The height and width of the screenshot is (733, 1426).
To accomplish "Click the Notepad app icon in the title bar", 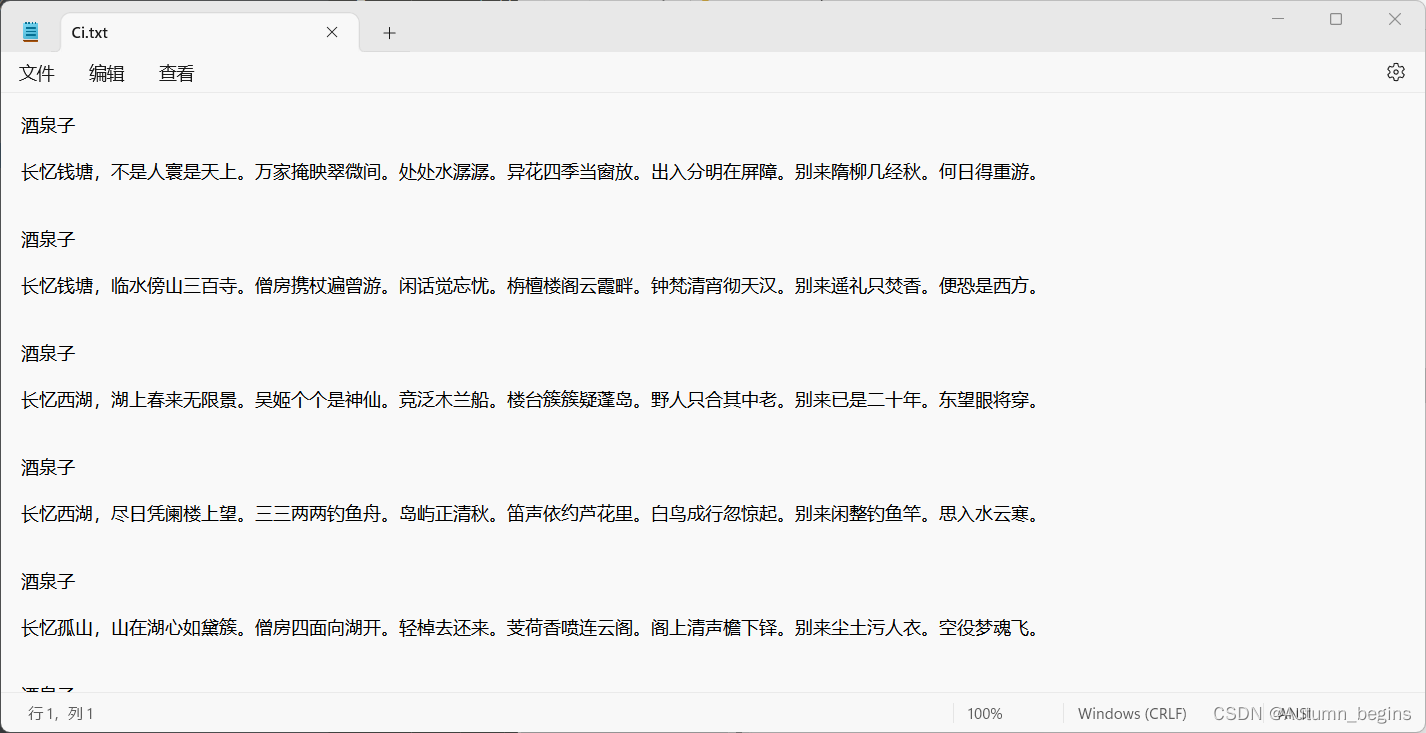I will [31, 32].
